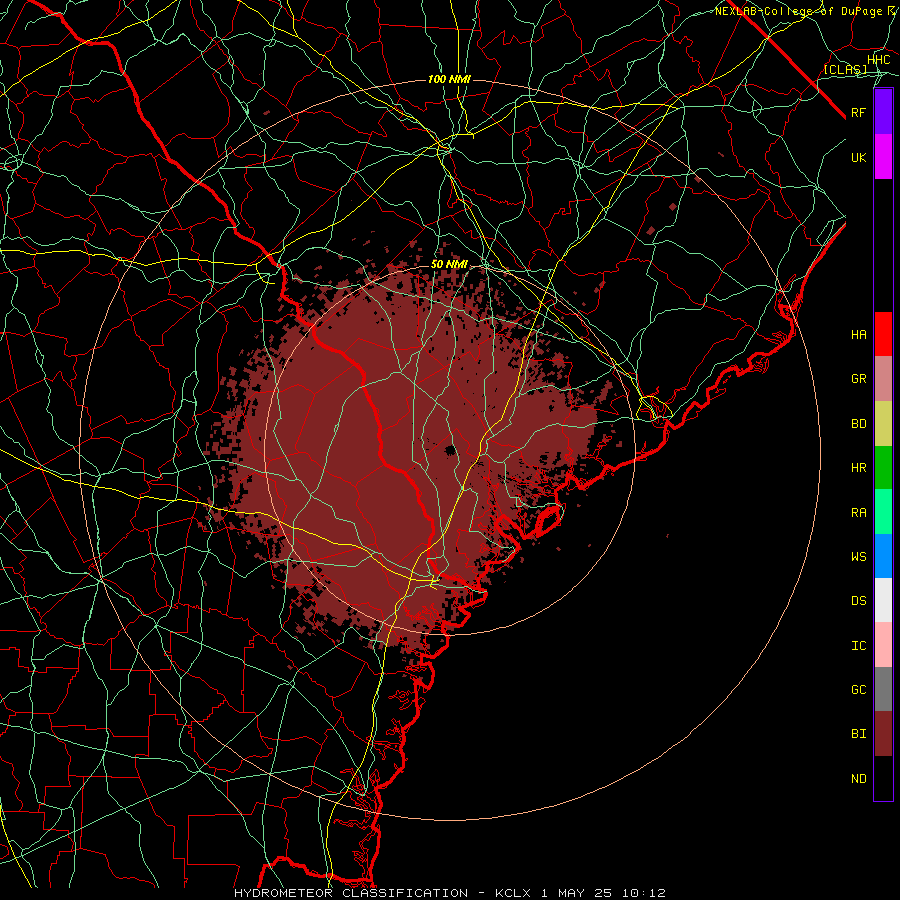
Task: Click the HHC product label
Action: point(878,60)
